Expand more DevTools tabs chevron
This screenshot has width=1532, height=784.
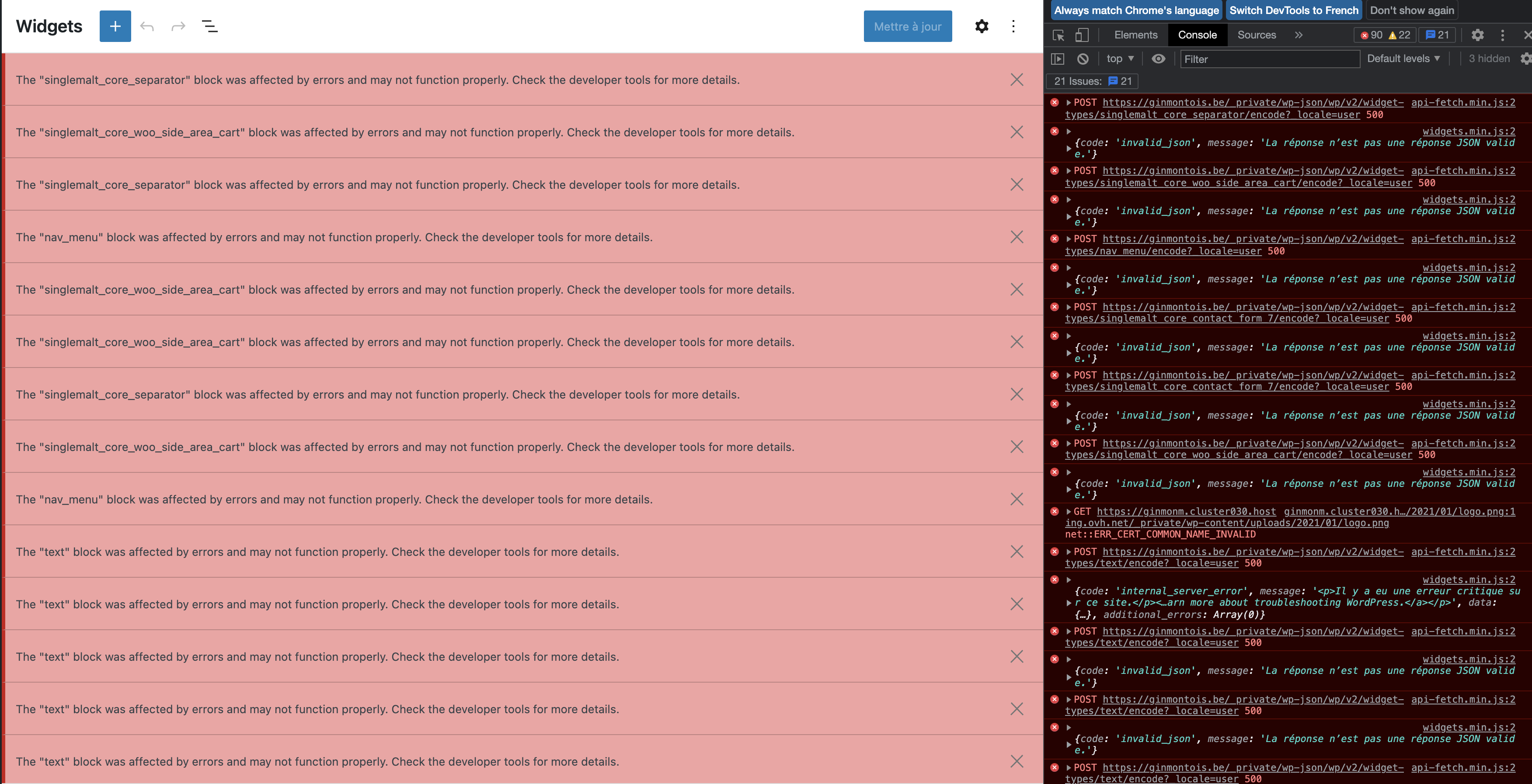point(1299,35)
